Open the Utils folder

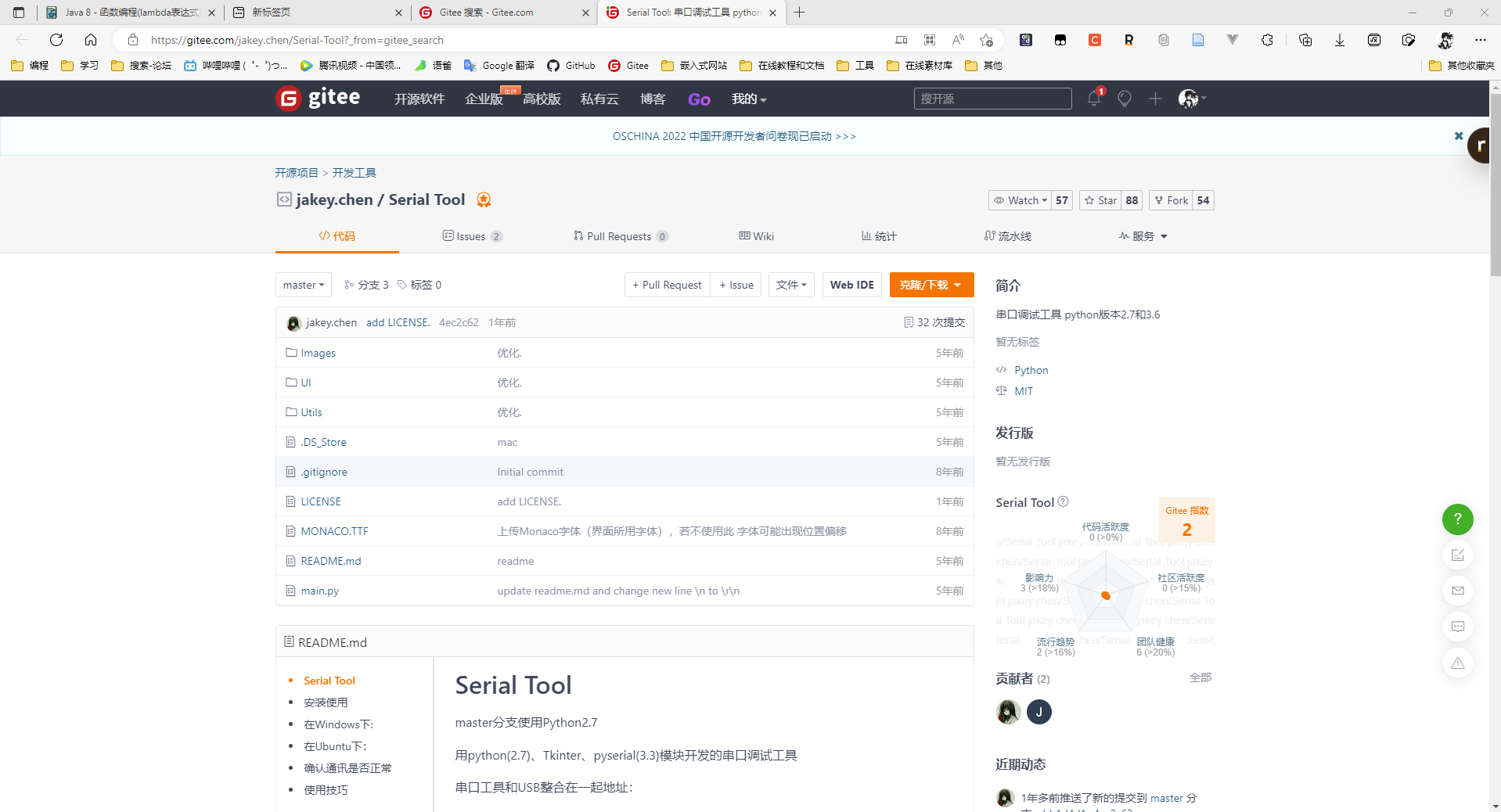pyautogui.click(x=311, y=412)
